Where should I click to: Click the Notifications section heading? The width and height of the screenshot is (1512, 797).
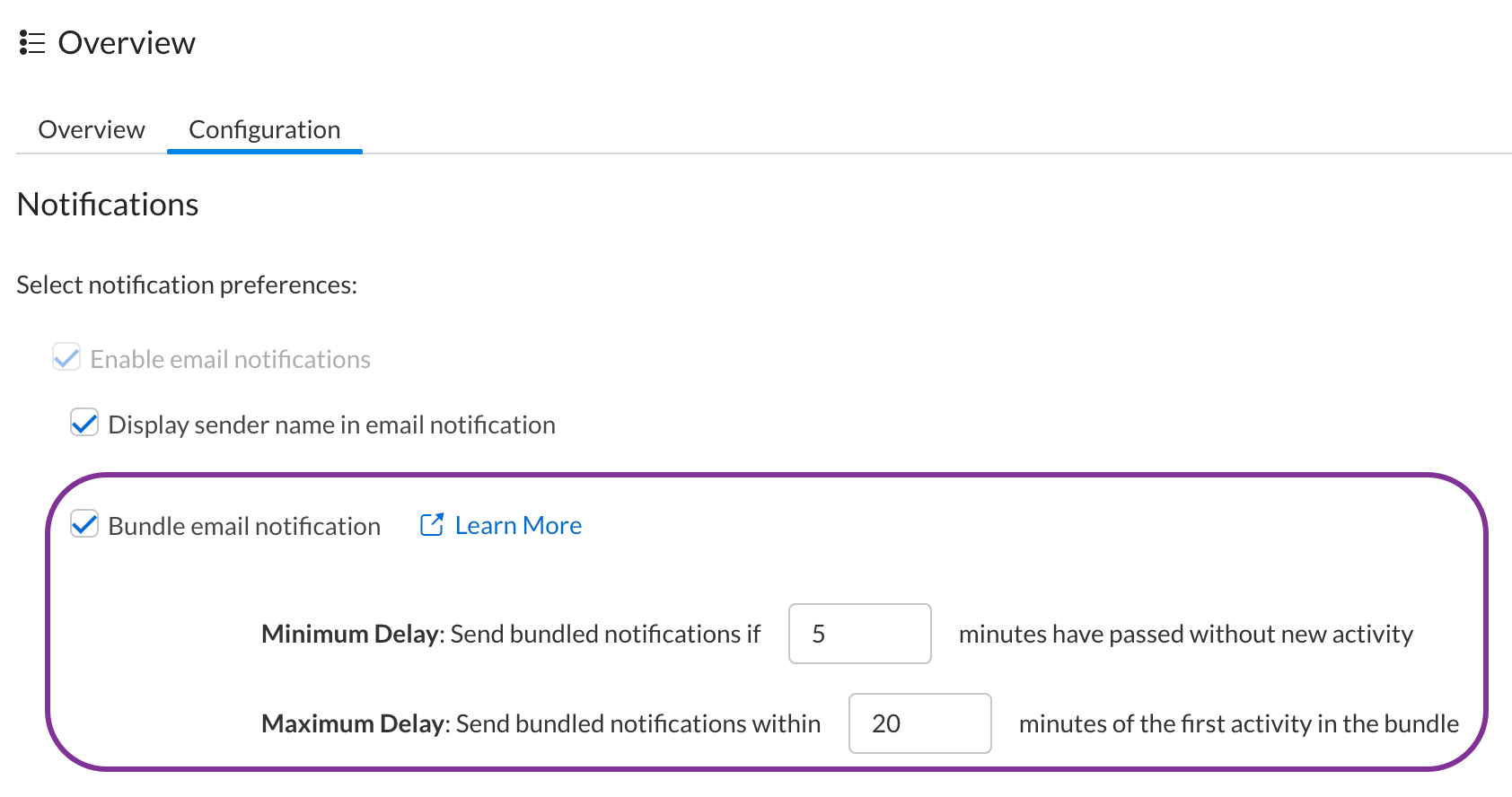tap(107, 204)
